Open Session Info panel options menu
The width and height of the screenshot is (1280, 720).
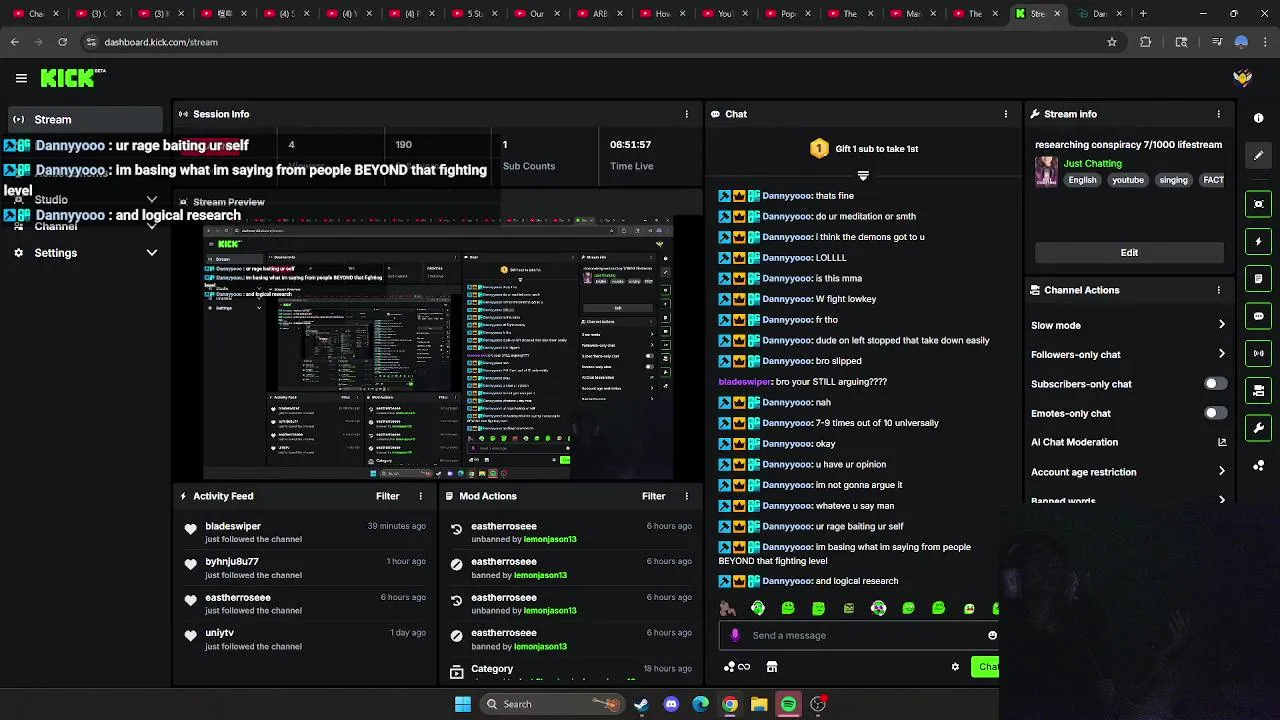click(x=687, y=114)
